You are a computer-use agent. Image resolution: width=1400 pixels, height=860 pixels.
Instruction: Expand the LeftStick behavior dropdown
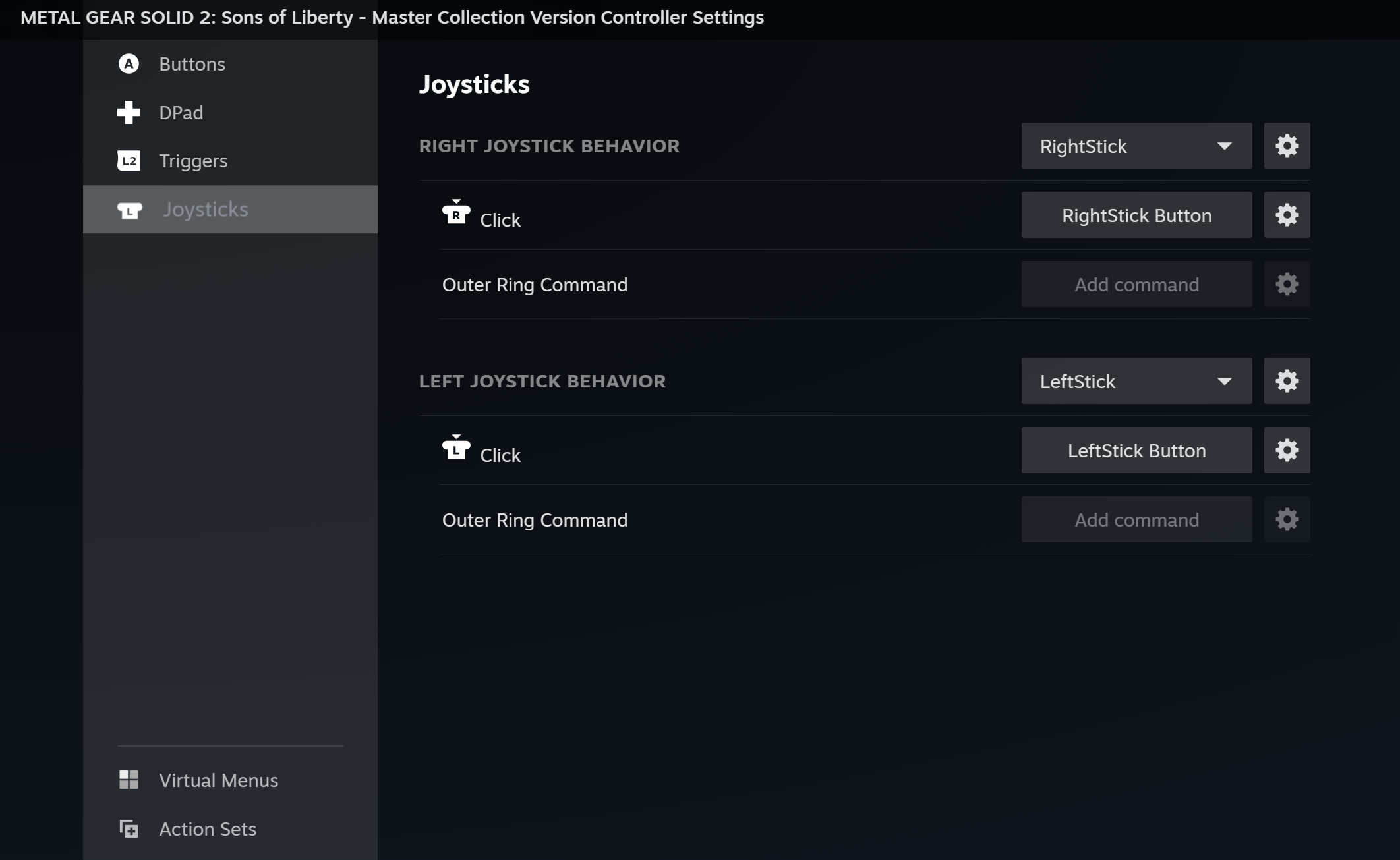(1136, 381)
